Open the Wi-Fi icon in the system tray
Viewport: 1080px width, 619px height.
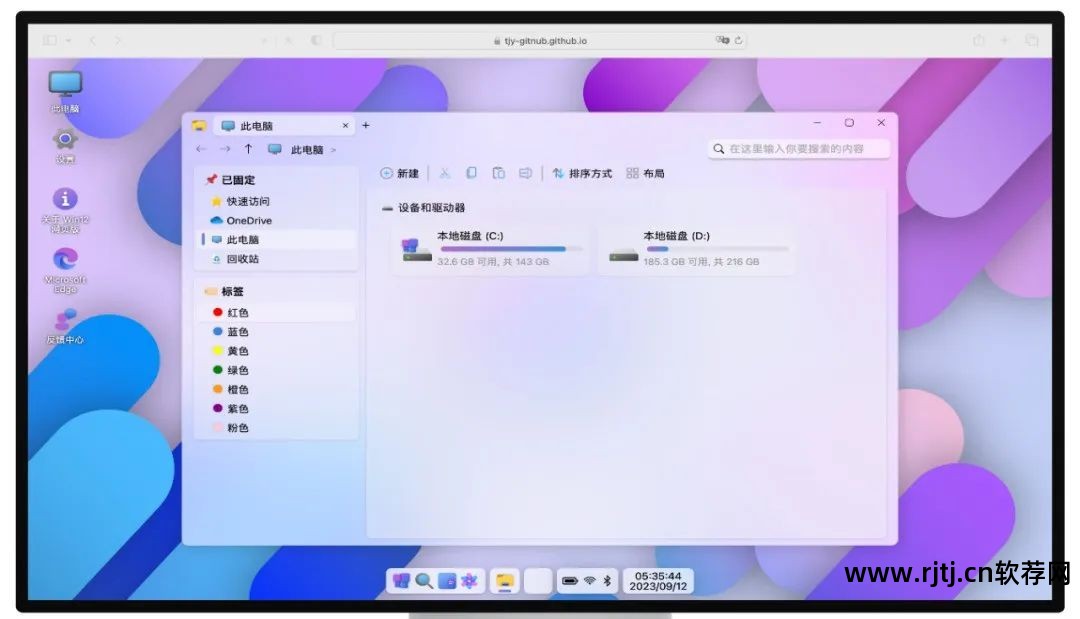(x=589, y=580)
